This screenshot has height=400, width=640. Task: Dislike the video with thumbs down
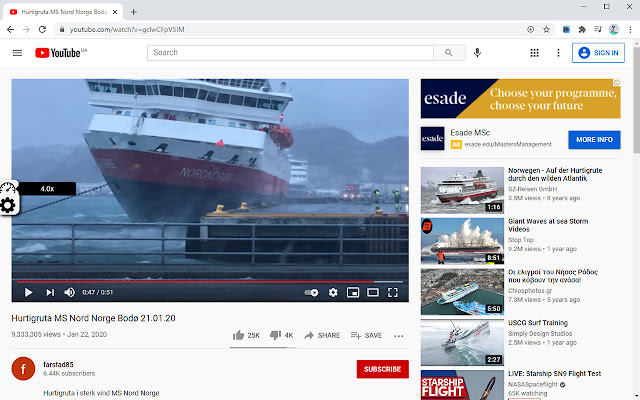tap(282, 335)
